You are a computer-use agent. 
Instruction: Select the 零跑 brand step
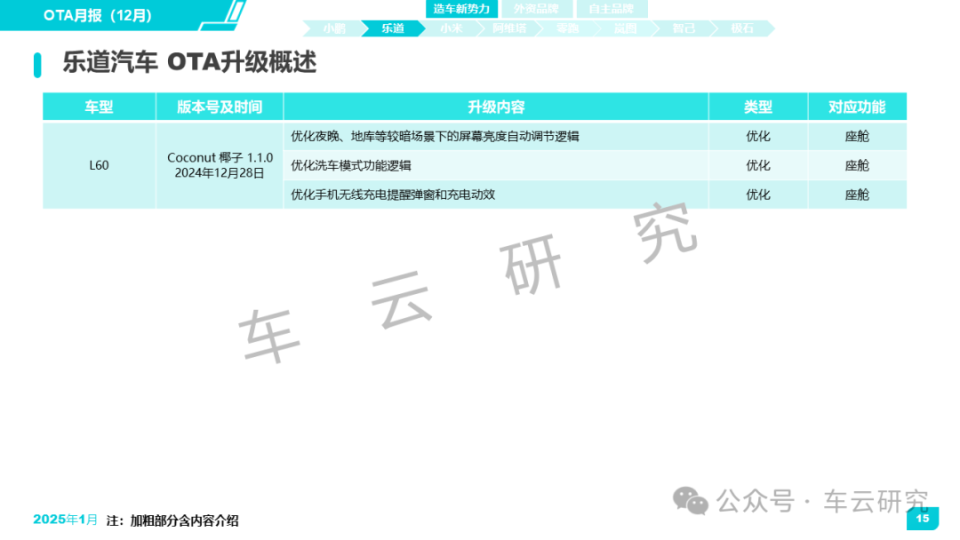click(x=567, y=28)
